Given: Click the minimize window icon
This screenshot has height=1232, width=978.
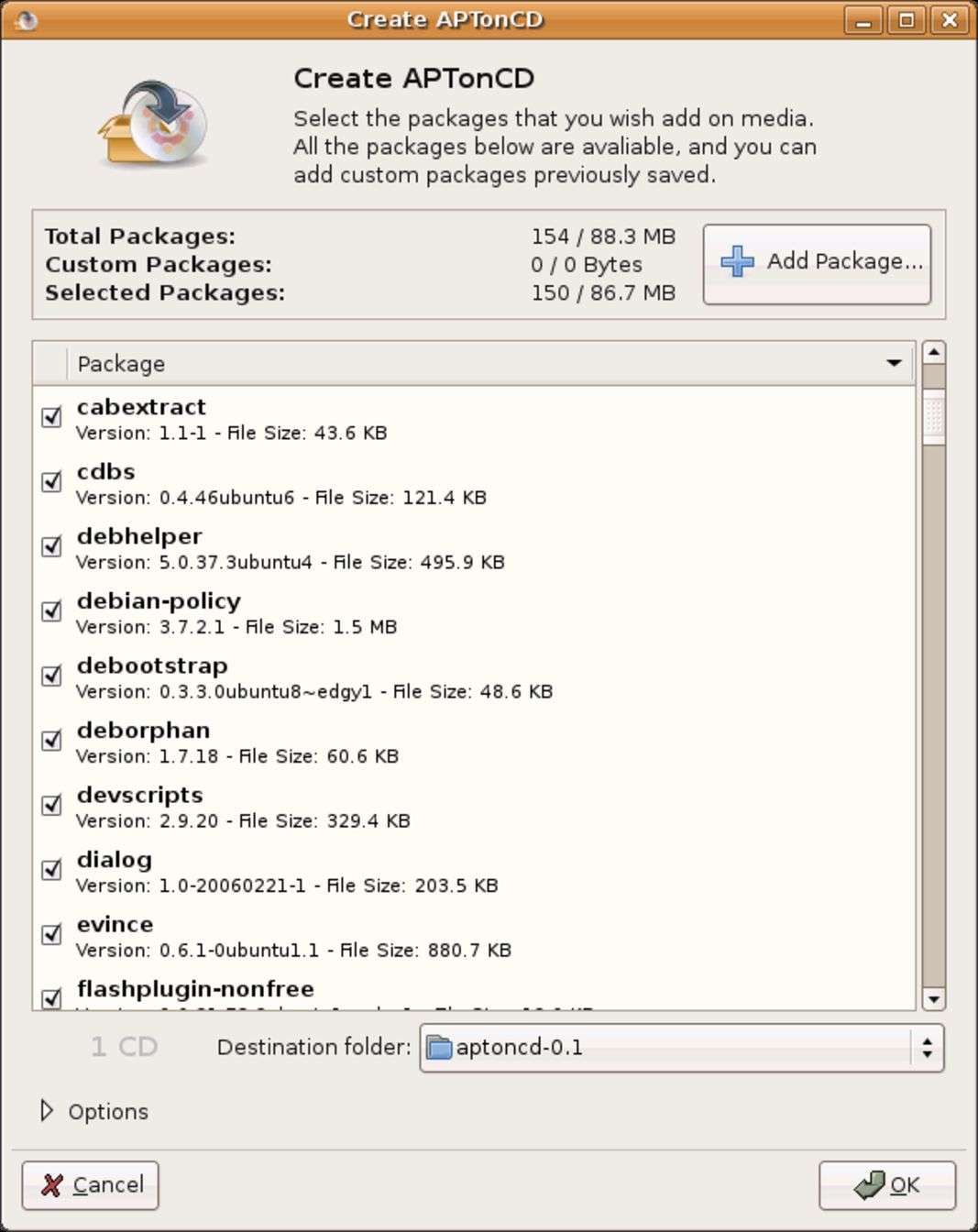Looking at the screenshot, I should point(863,19).
